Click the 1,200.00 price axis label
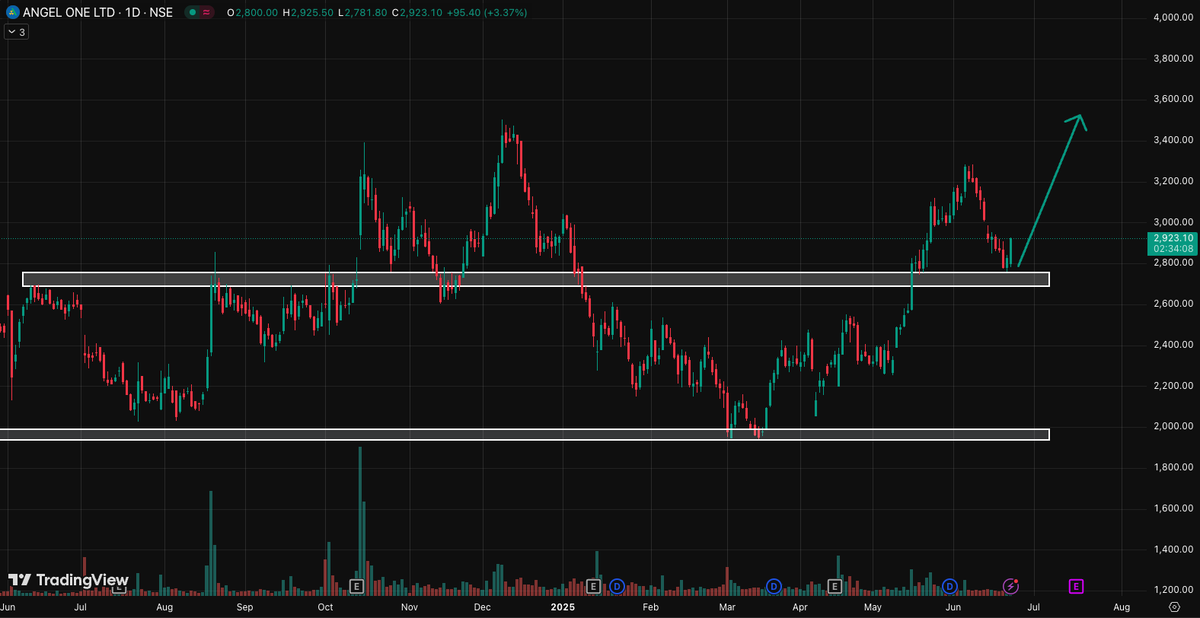 [1171, 590]
